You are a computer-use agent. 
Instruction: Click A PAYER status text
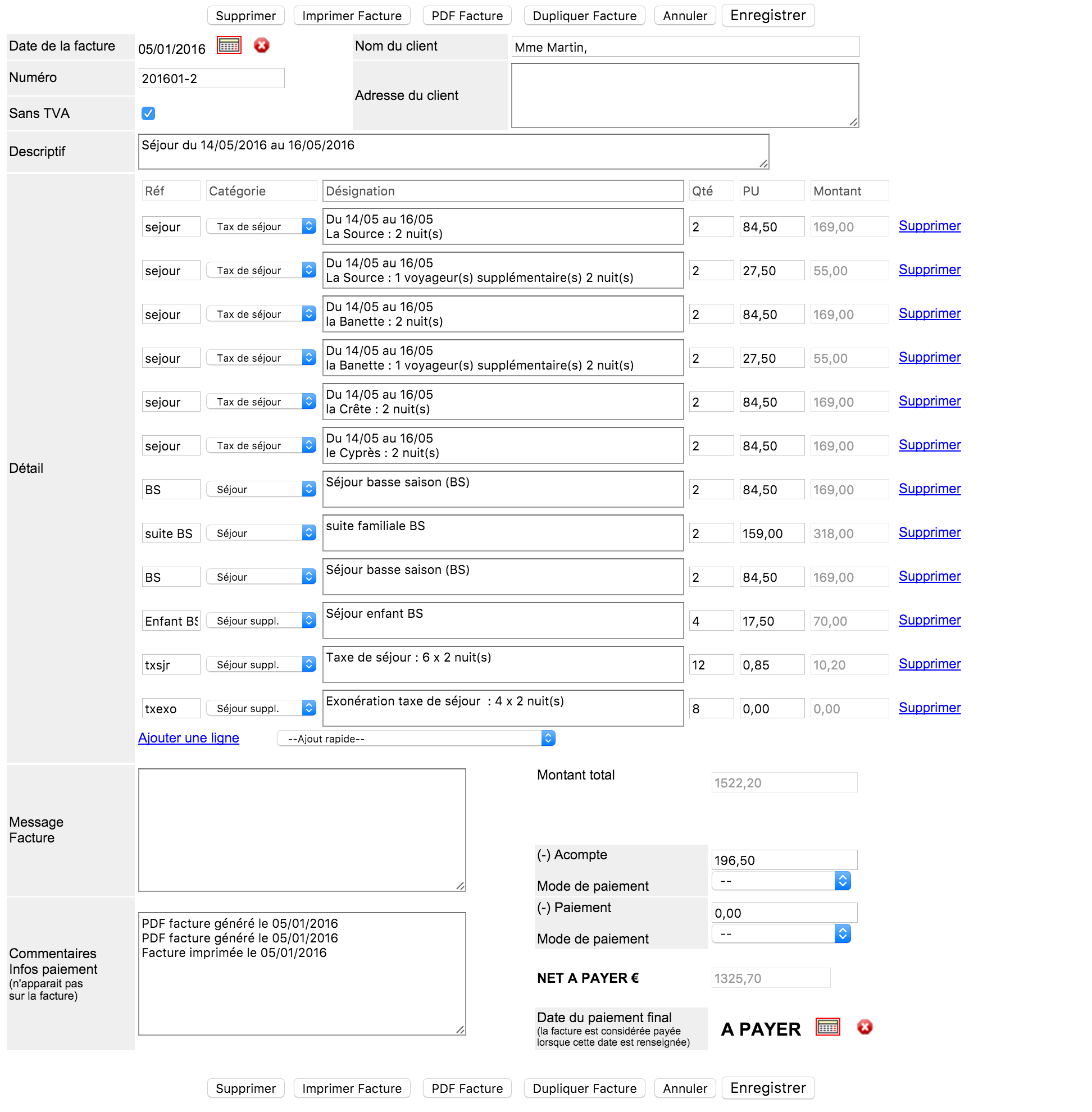click(x=761, y=1029)
